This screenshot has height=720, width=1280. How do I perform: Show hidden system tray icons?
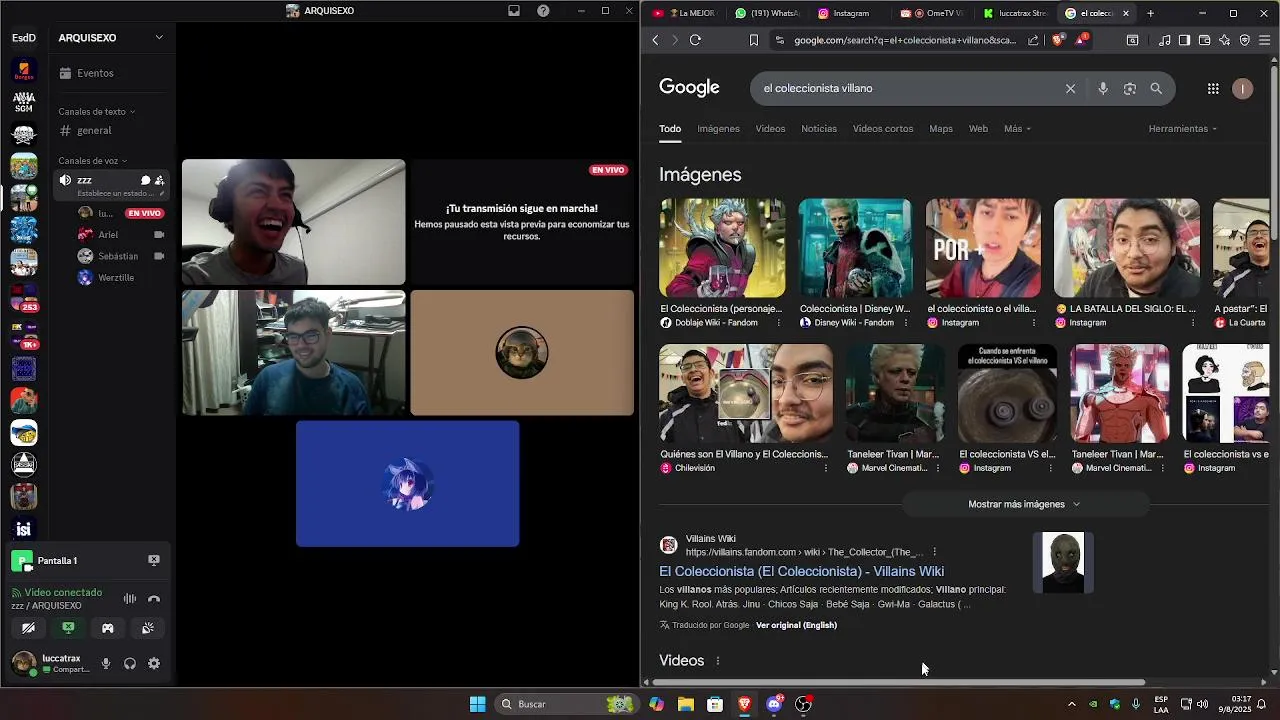click(x=1072, y=704)
